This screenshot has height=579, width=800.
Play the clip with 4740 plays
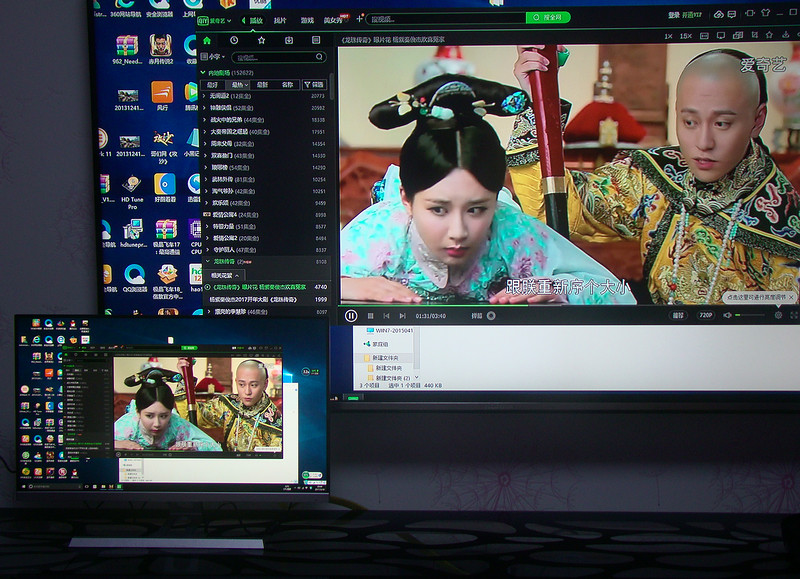click(x=266, y=287)
